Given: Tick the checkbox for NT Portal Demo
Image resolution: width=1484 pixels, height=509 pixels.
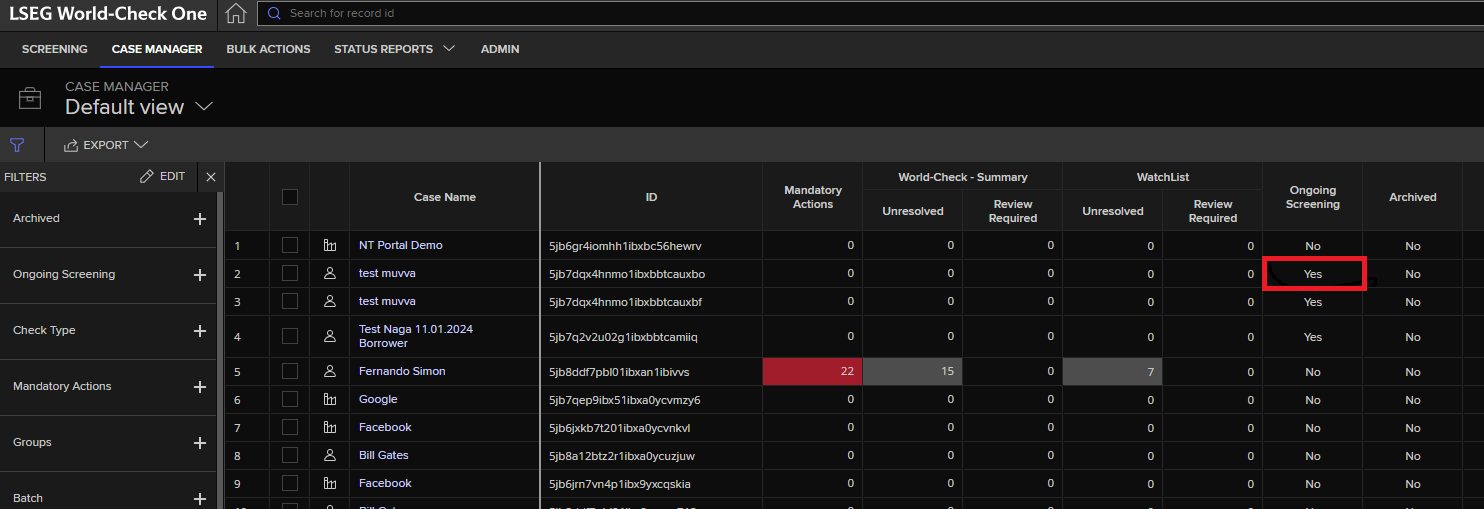Looking at the screenshot, I should pos(290,245).
